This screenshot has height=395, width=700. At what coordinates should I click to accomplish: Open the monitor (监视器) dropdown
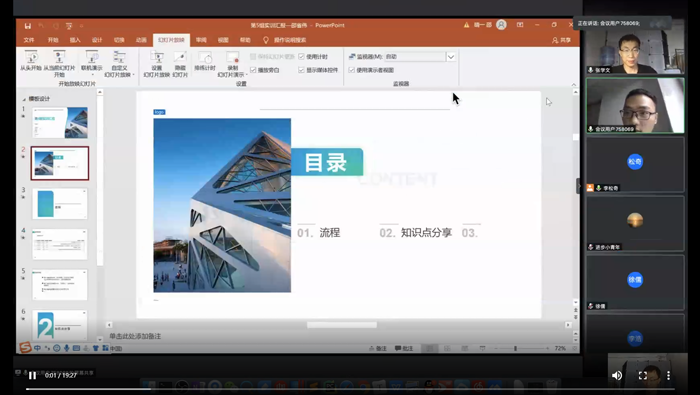(451, 57)
